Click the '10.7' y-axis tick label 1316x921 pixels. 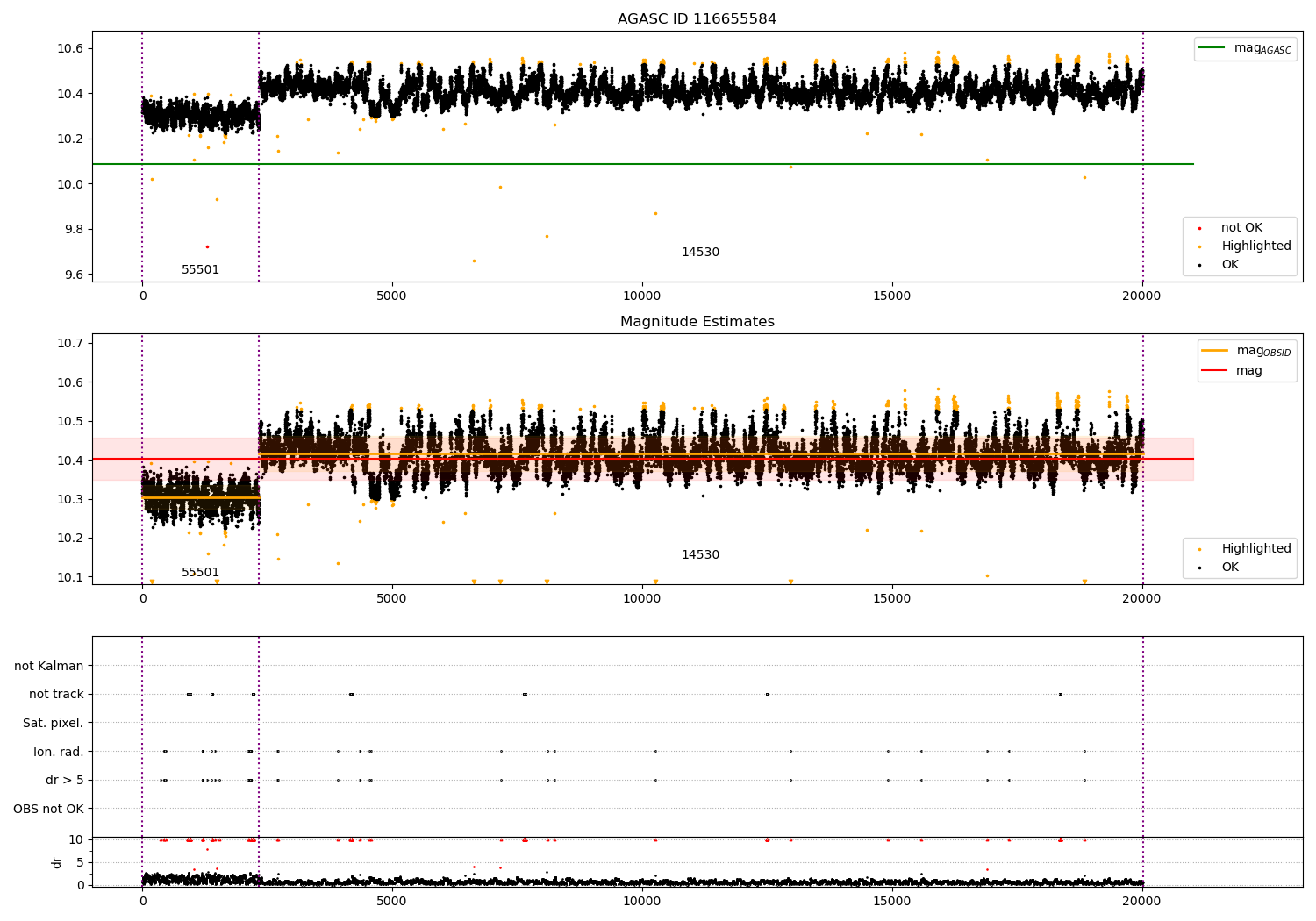pyautogui.click(x=70, y=343)
